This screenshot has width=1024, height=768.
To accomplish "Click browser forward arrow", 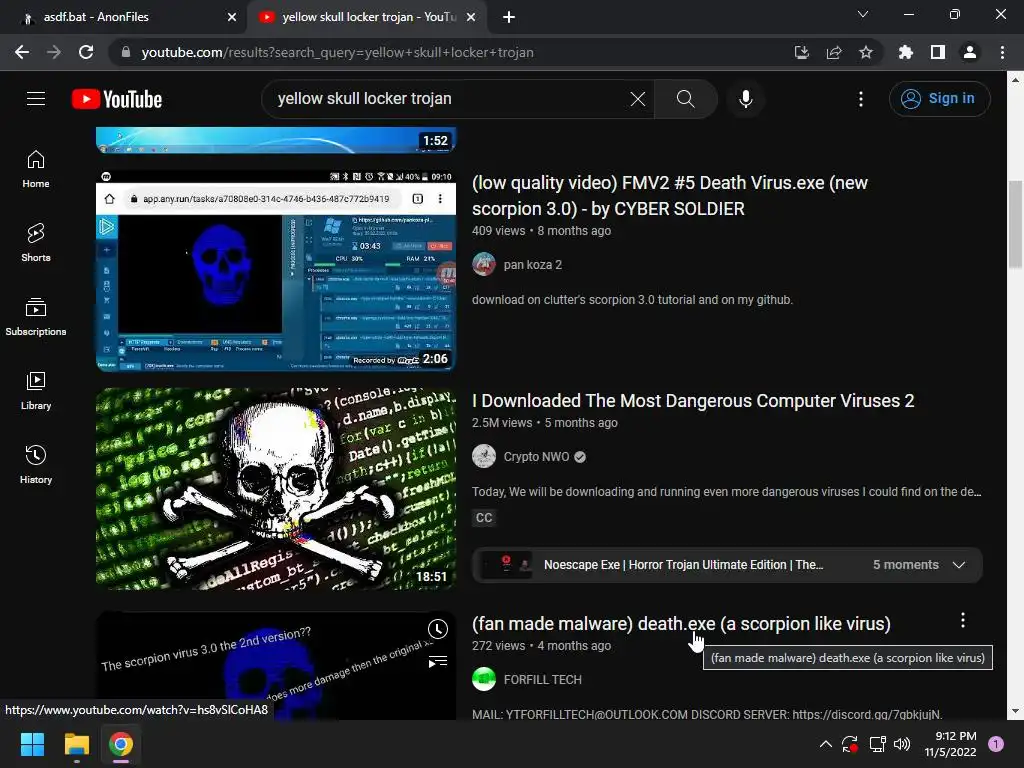I will [x=54, y=52].
